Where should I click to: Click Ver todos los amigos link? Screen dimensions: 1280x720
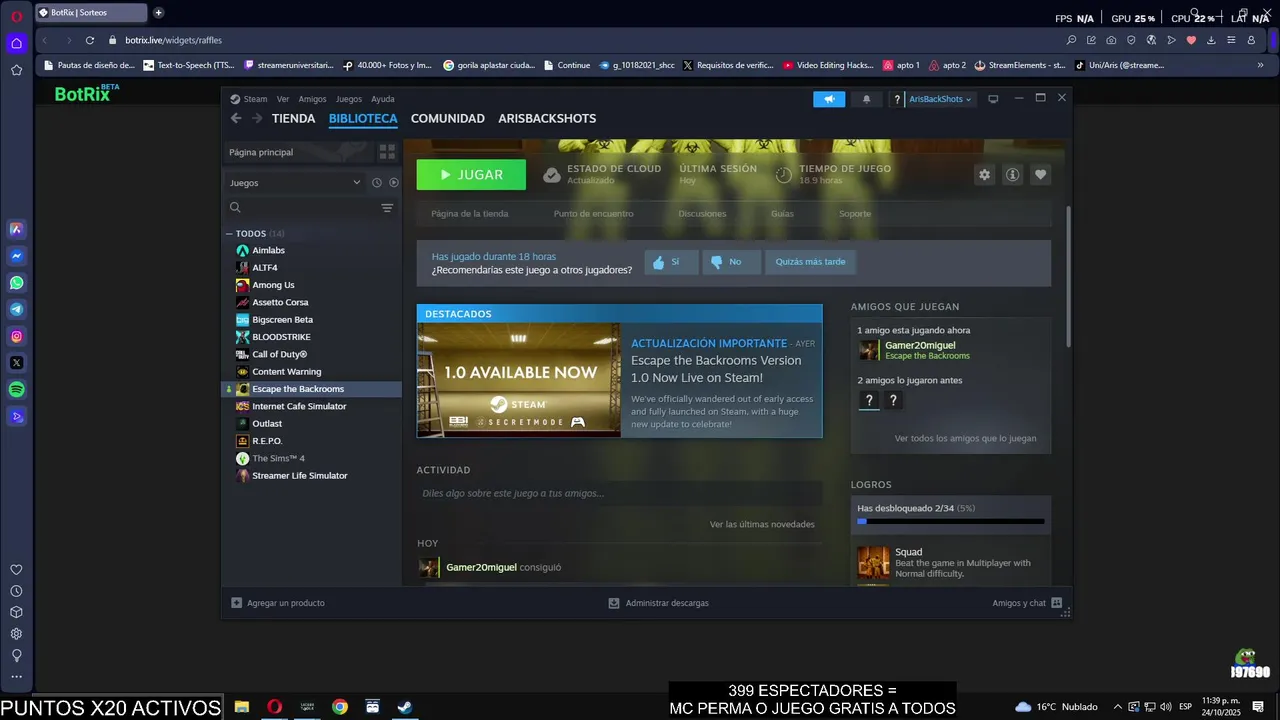point(965,438)
